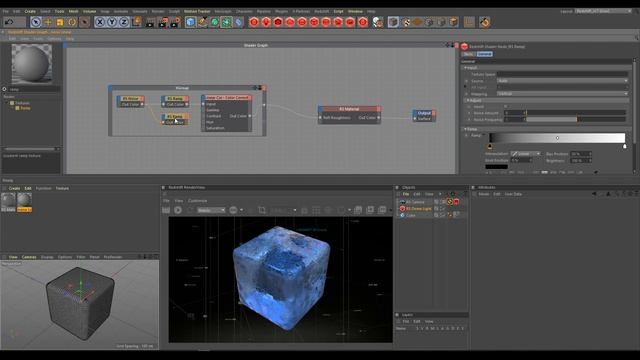
Task: Click the Noise Frequency slider
Action: coord(576,119)
